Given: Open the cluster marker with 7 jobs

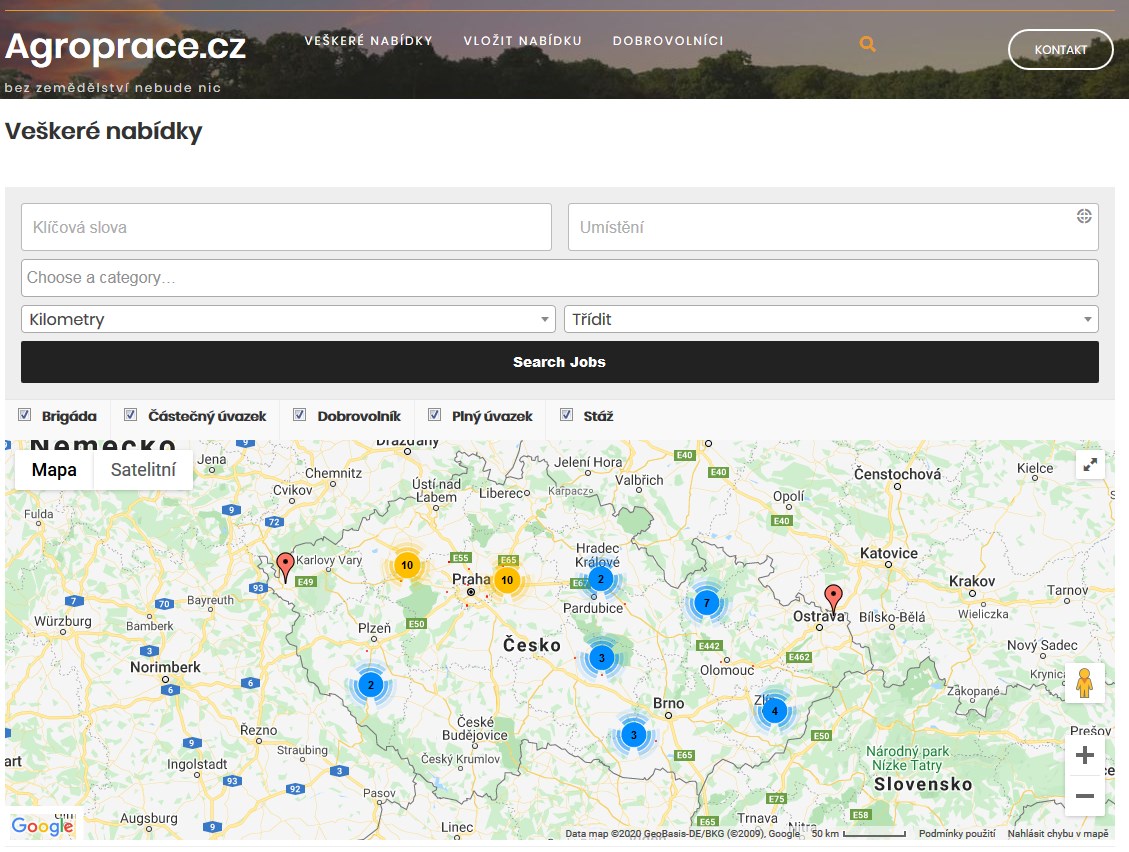Looking at the screenshot, I should click(707, 603).
